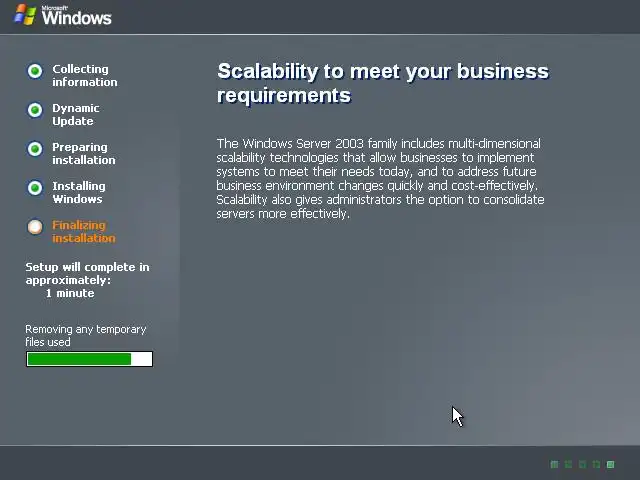Click the 'Preparing installation' step text
Viewport: 640px width, 480px height.
[x=84, y=153]
